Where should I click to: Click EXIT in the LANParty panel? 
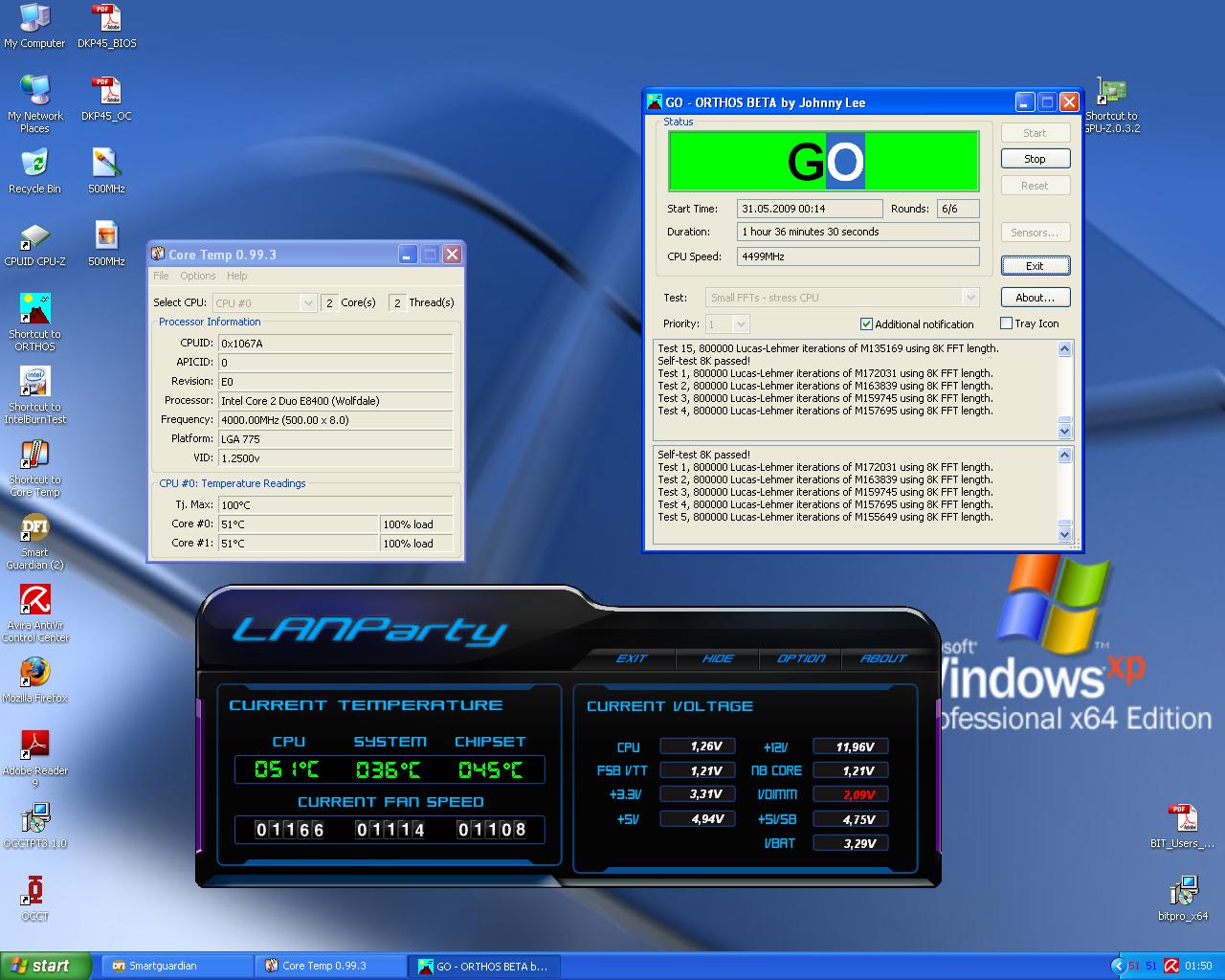(632, 658)
